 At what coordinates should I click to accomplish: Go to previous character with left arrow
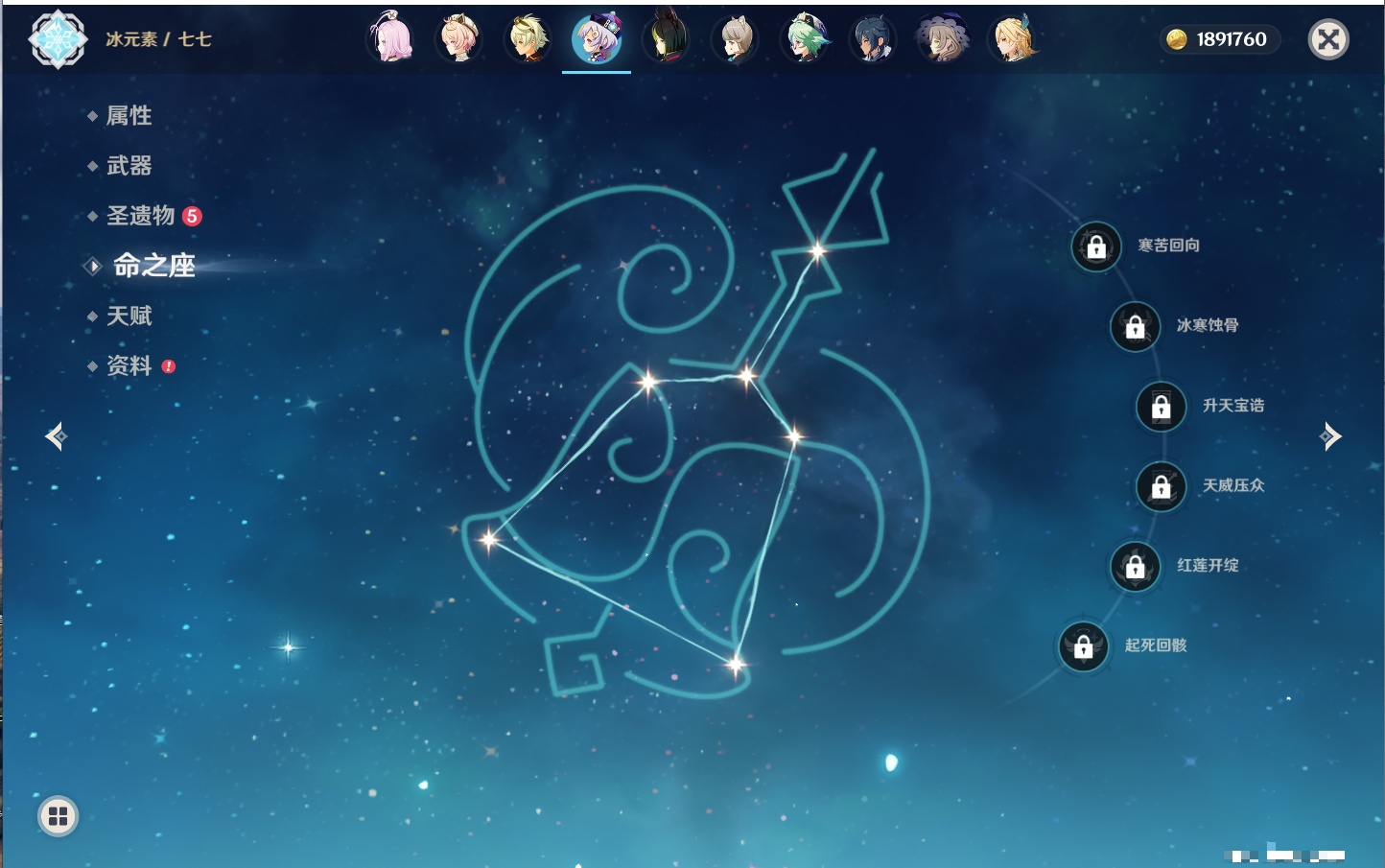pos(56,437)
